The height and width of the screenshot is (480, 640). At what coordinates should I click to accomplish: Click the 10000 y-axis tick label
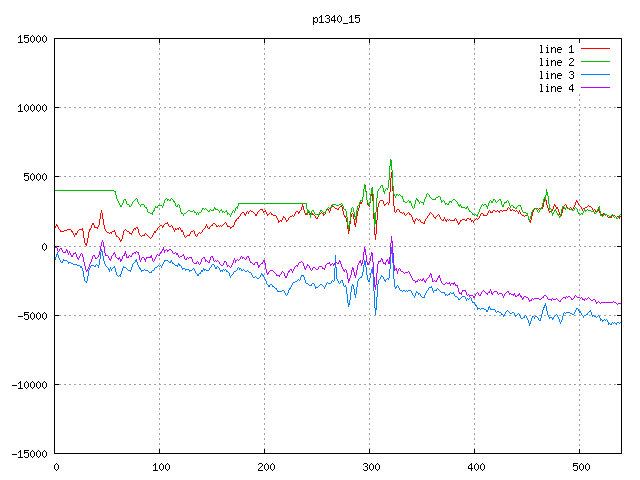pyautogui.click(x=29, y=108)
